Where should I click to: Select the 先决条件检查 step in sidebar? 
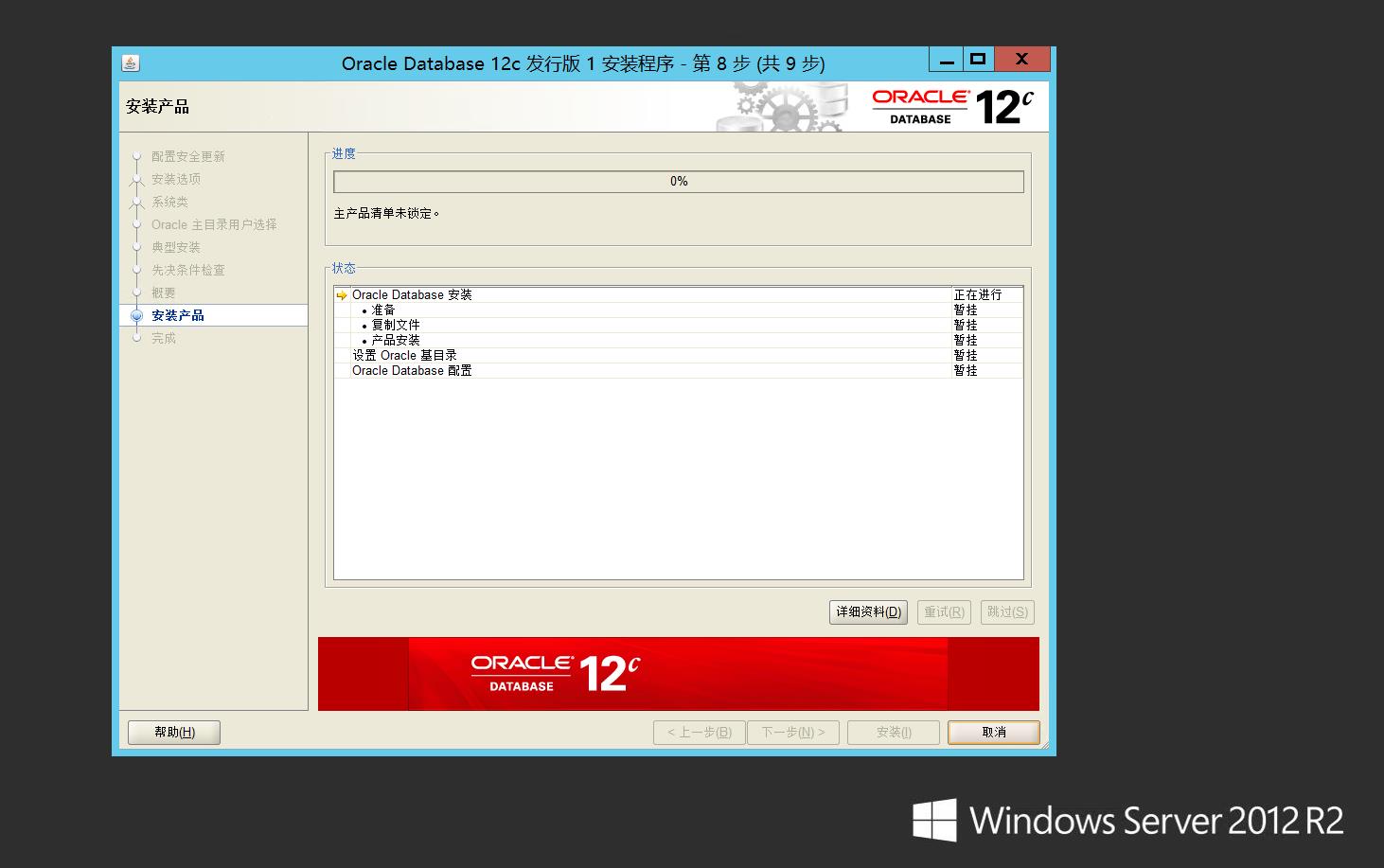click(x=188, y=270)
